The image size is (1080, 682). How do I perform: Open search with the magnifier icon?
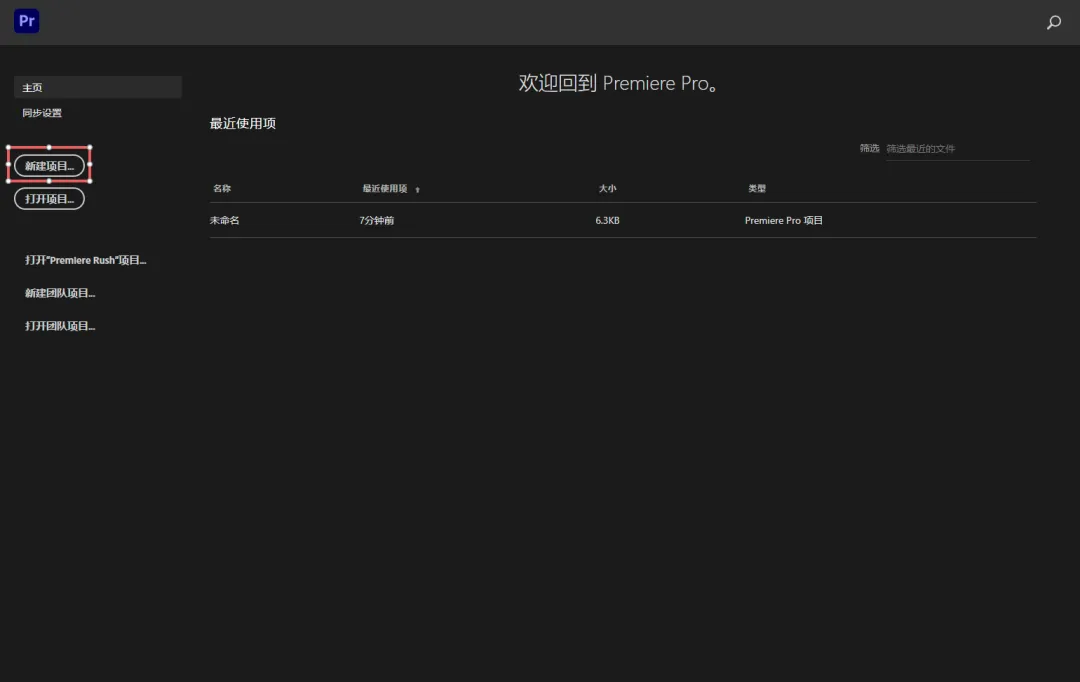coord(1054,23)
